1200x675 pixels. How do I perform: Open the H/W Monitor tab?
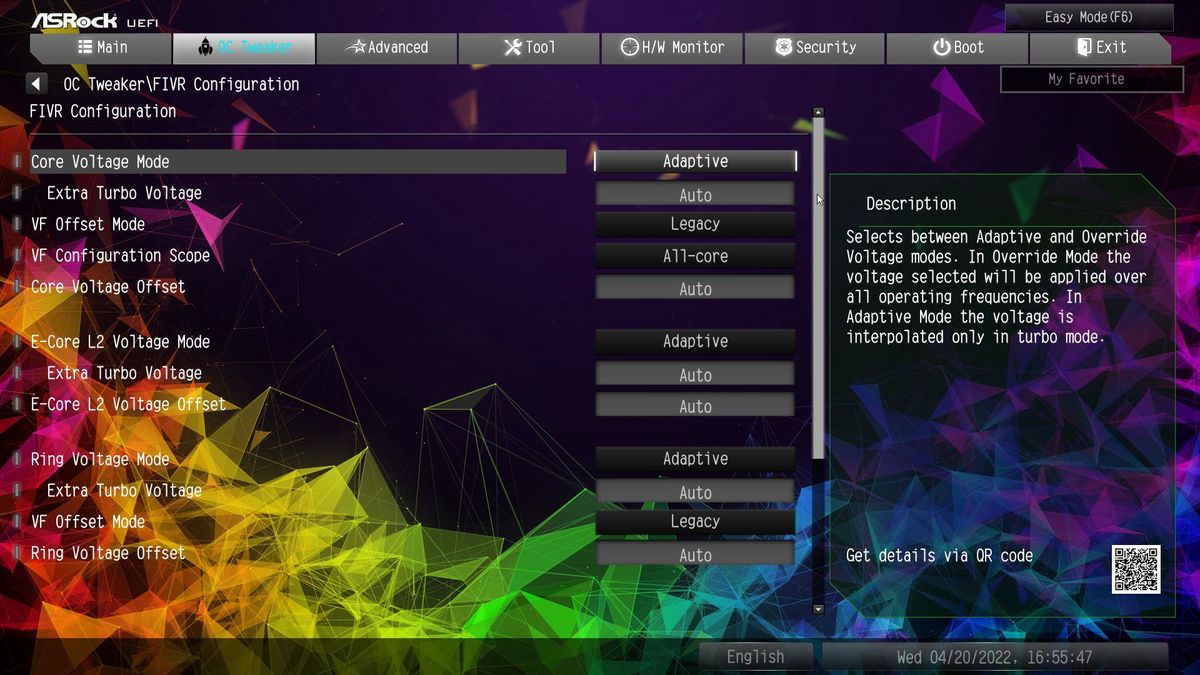[x=672, y=48]
